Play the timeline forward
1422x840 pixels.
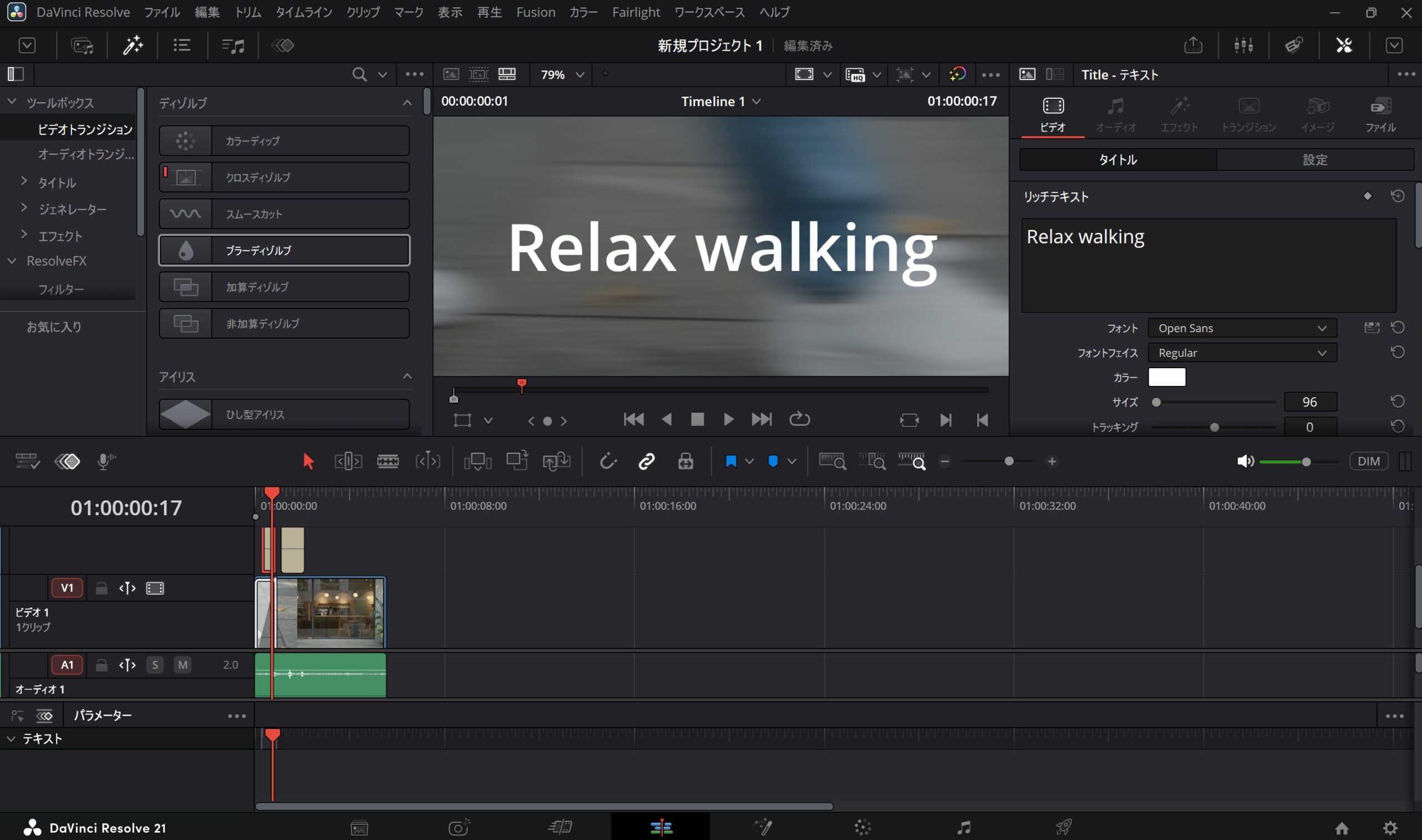coord(728,419)
